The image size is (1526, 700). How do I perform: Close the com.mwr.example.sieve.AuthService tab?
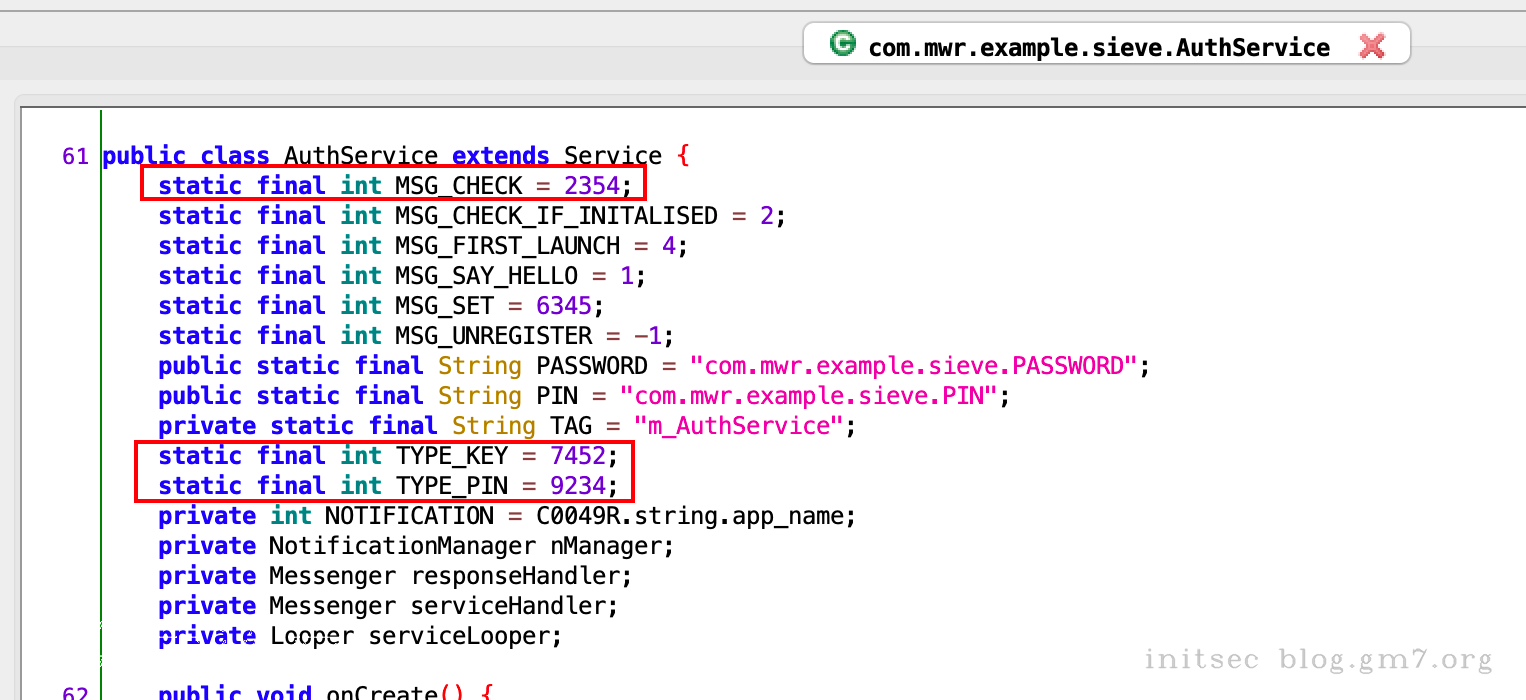[x=1372, y=46]
